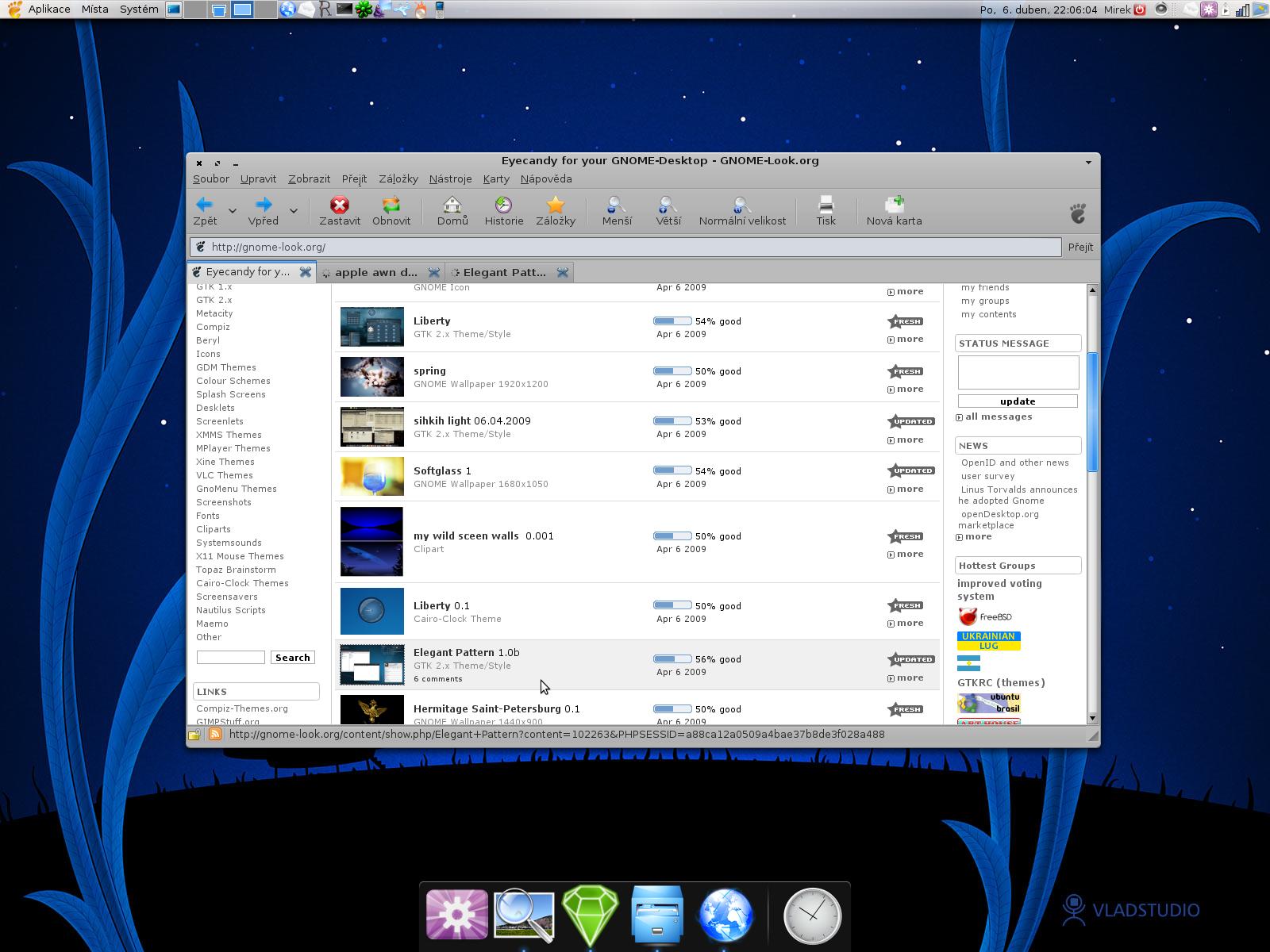Open the GDM Themes category link

[226, 367]
